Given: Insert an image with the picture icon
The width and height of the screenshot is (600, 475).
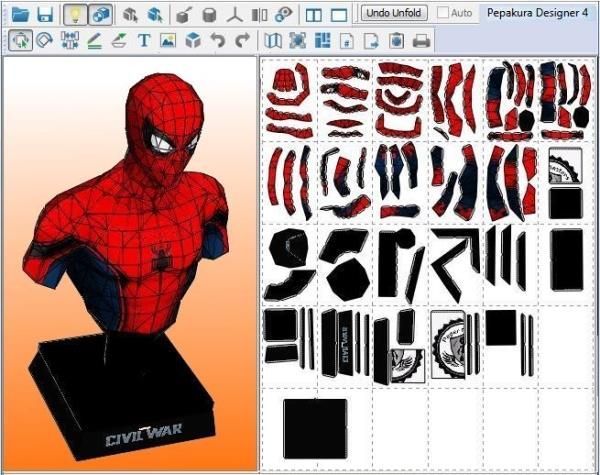Looking at the screenshot, I should [168, 40].
